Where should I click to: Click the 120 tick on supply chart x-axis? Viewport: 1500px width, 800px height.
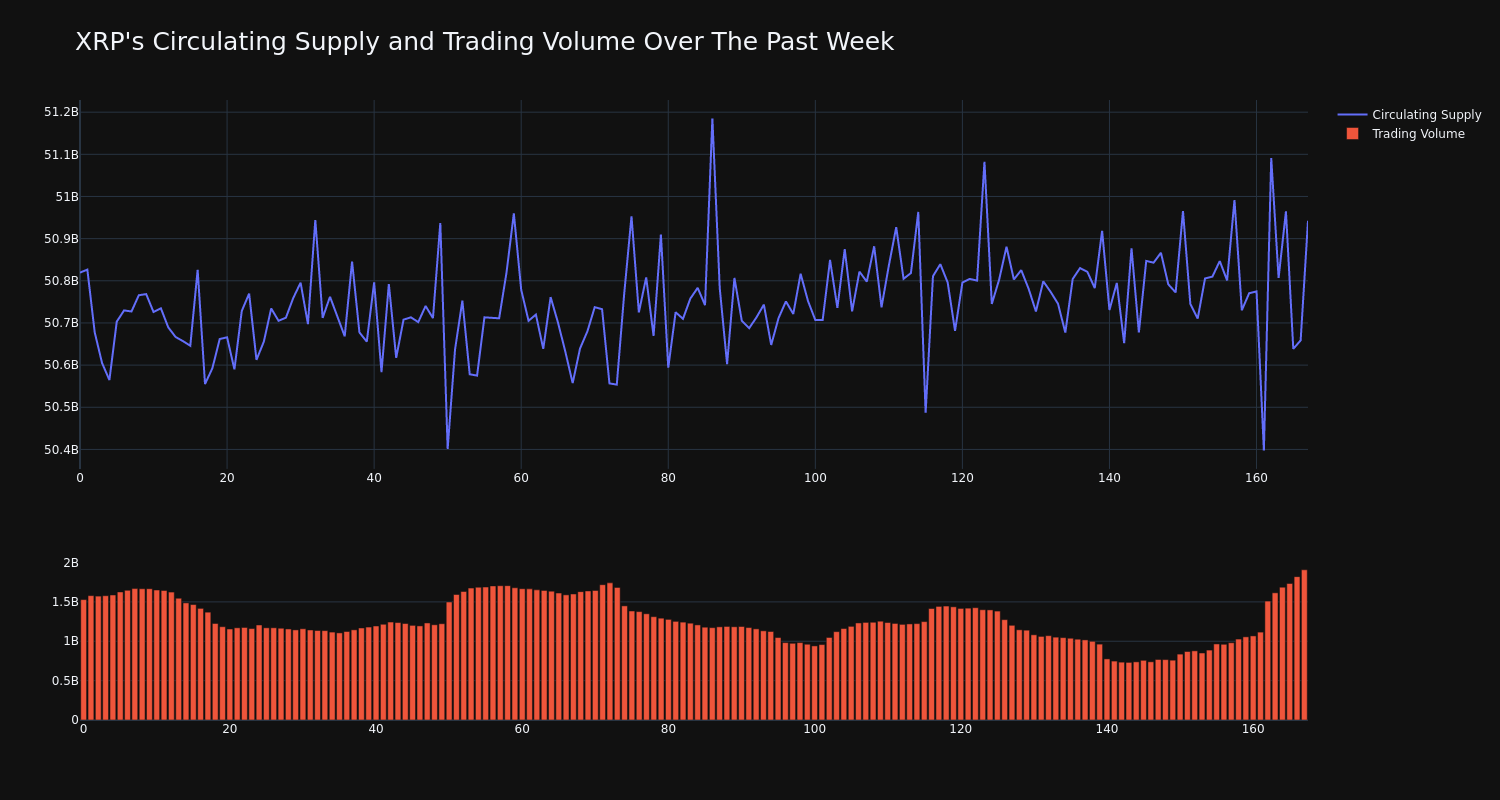[962, 478]
